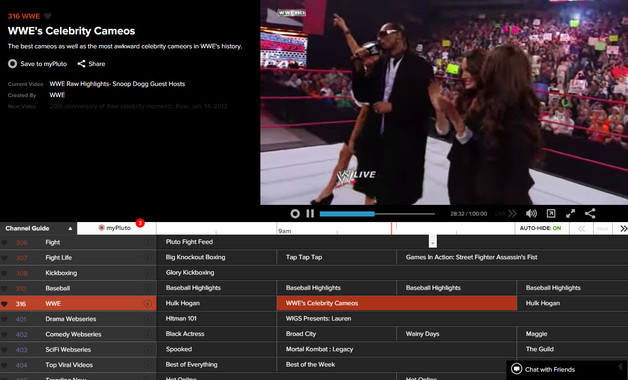This screenshot has width=628, height=380.
Task: Click the small guide pull-down handle under the timeline
Action: pyautogui.click(x=433, y=241)
